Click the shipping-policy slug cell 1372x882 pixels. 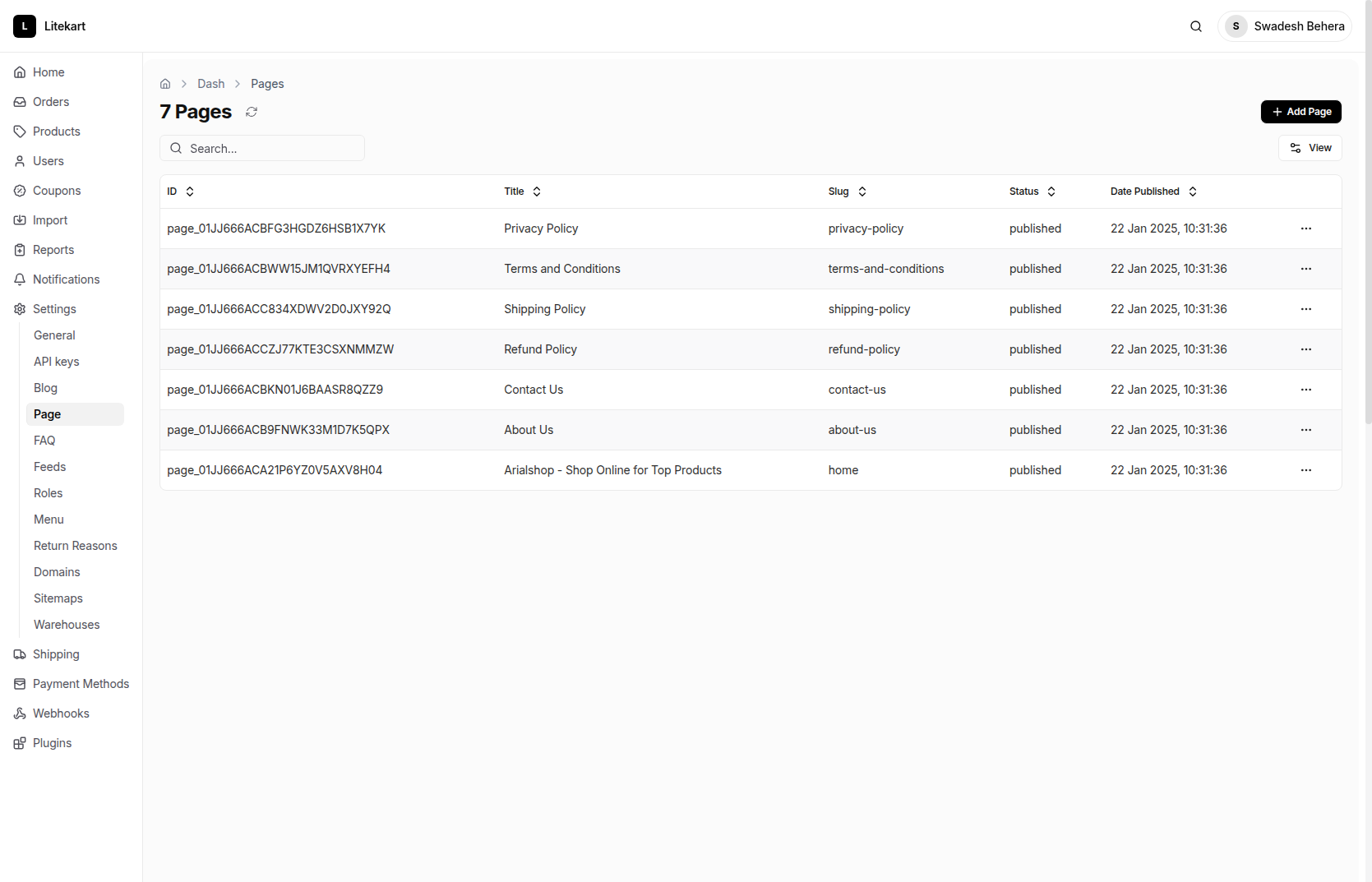(869, 309)
